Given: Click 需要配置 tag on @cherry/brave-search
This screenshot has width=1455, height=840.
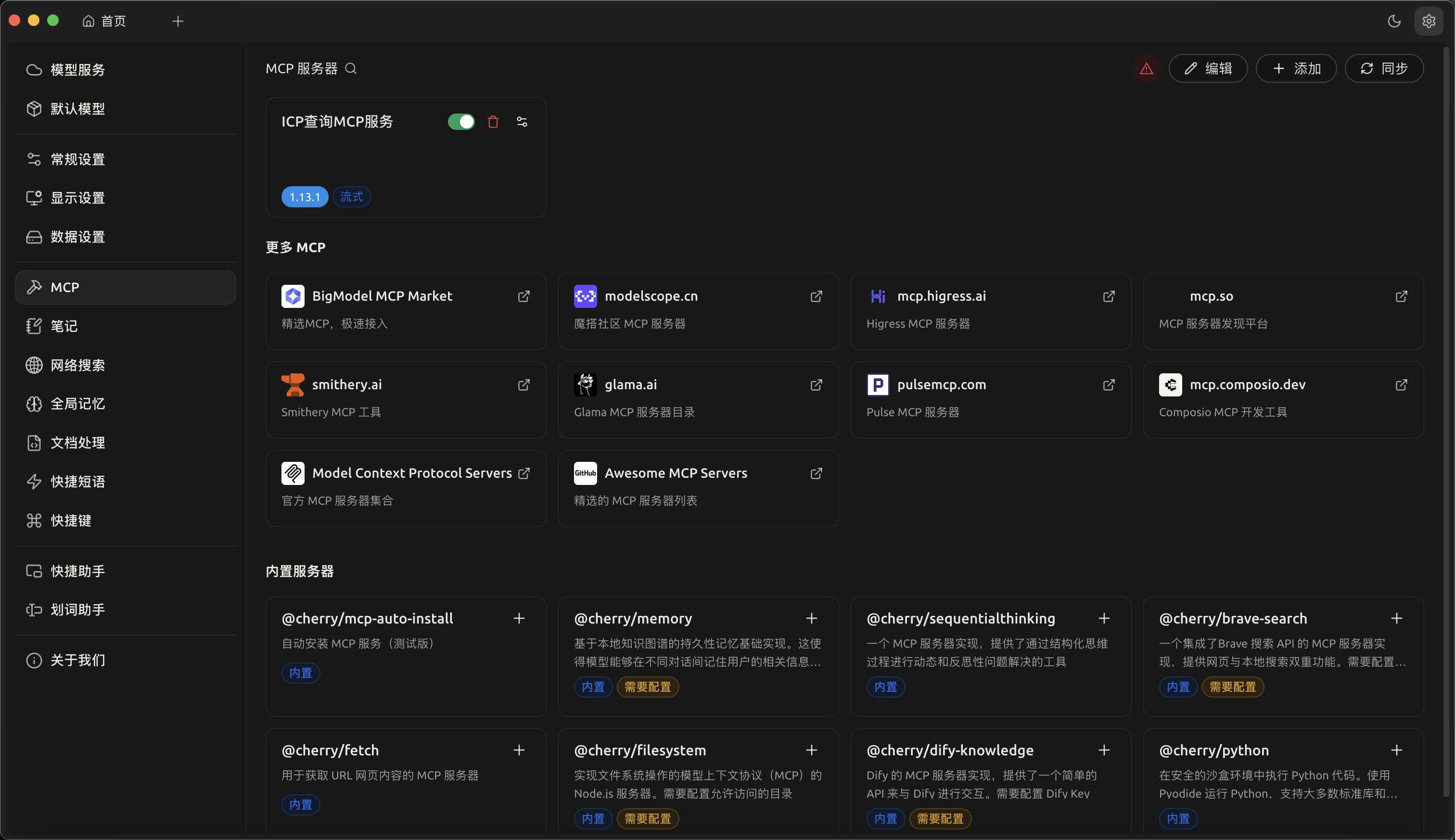Looking at the screenshot, I should (x=1233, y=687).
